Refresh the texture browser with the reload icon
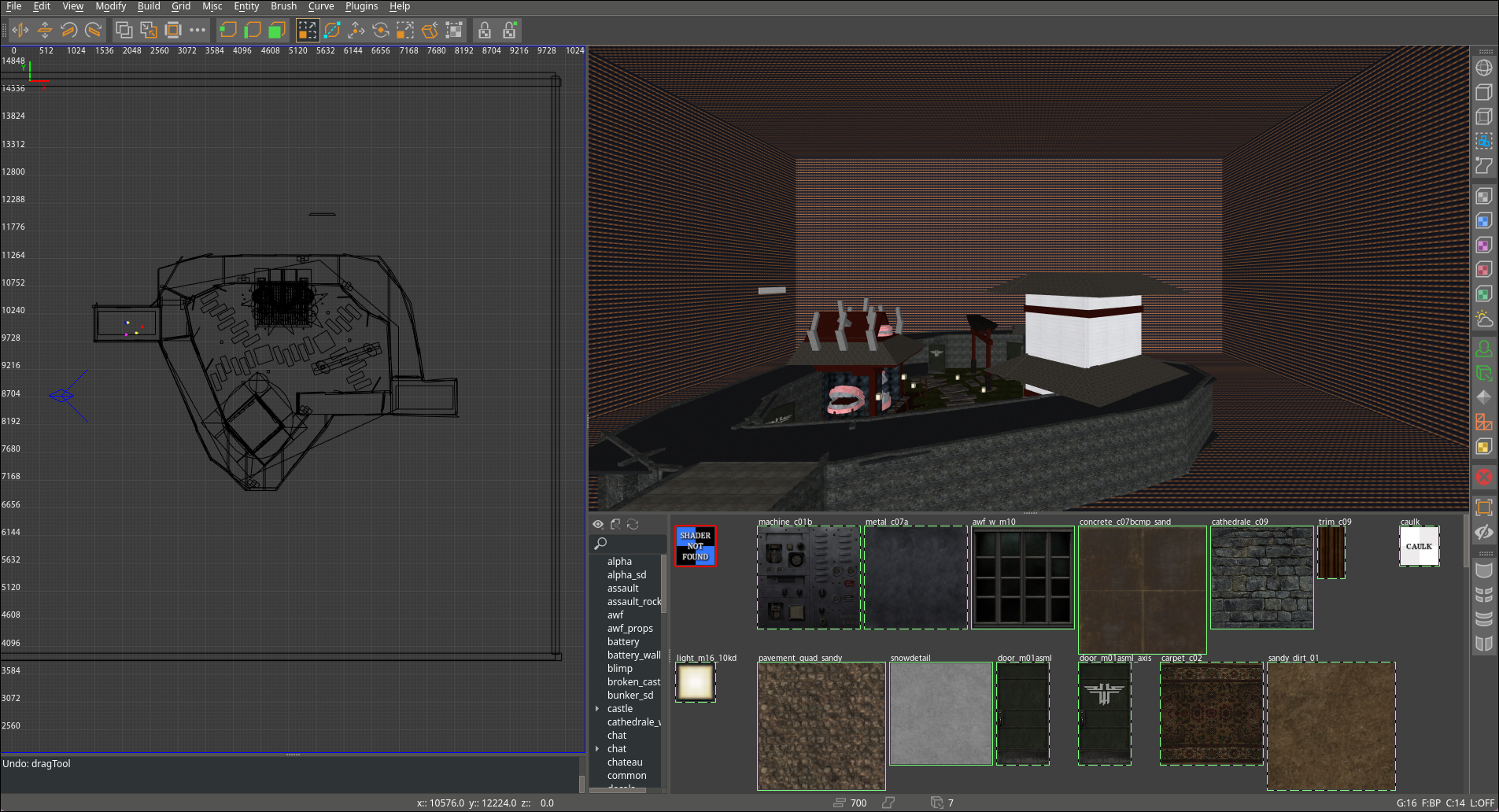The height and width of the screenshot is (812, 1499). (x=633, y=524)
